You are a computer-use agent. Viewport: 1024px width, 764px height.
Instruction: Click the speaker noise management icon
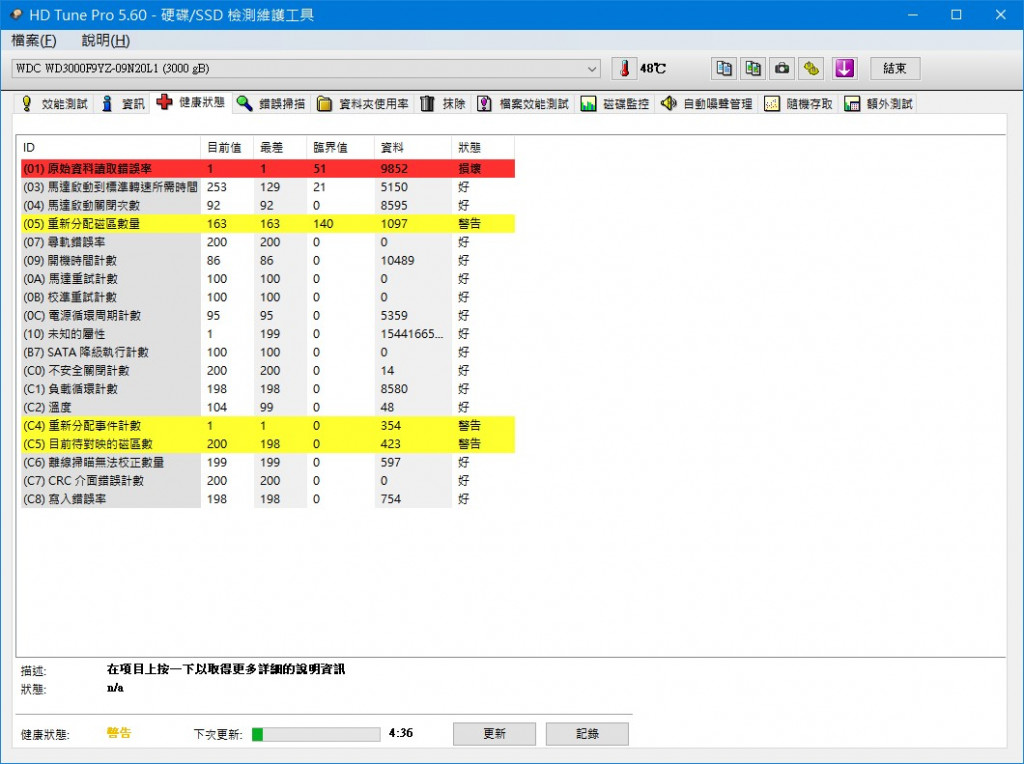tap(668, 103)
